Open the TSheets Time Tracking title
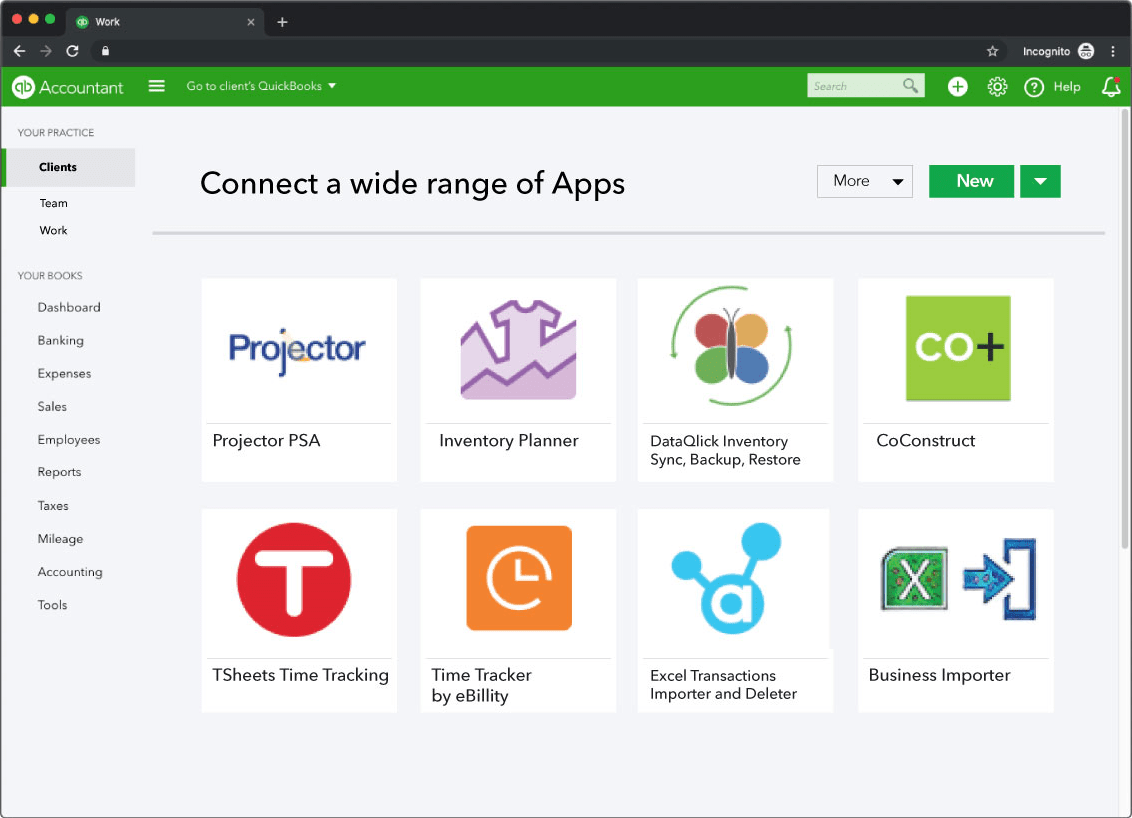 click(x=300, y=675)
